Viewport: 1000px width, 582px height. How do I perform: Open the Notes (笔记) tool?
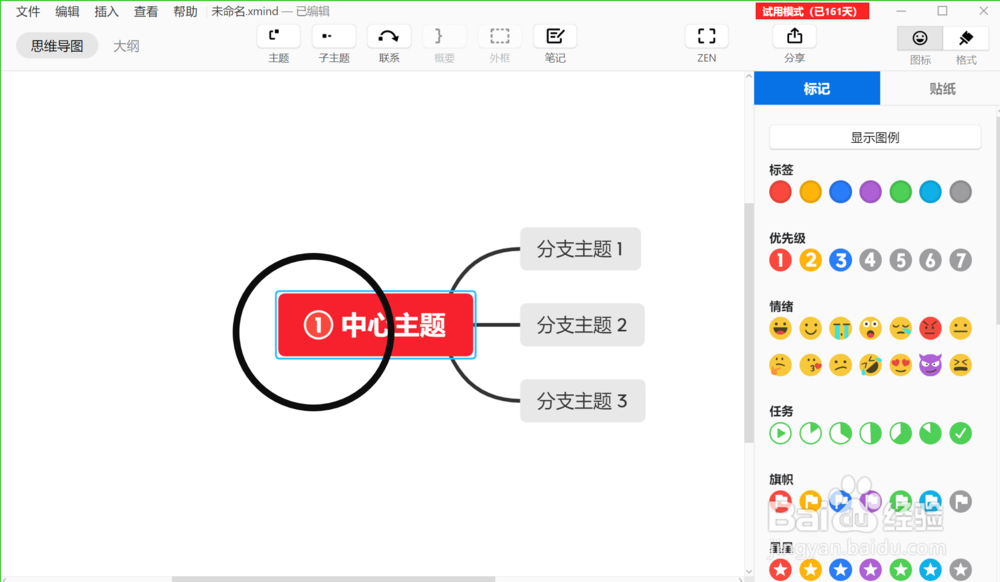pyautogui.click(x=555, y=36)
